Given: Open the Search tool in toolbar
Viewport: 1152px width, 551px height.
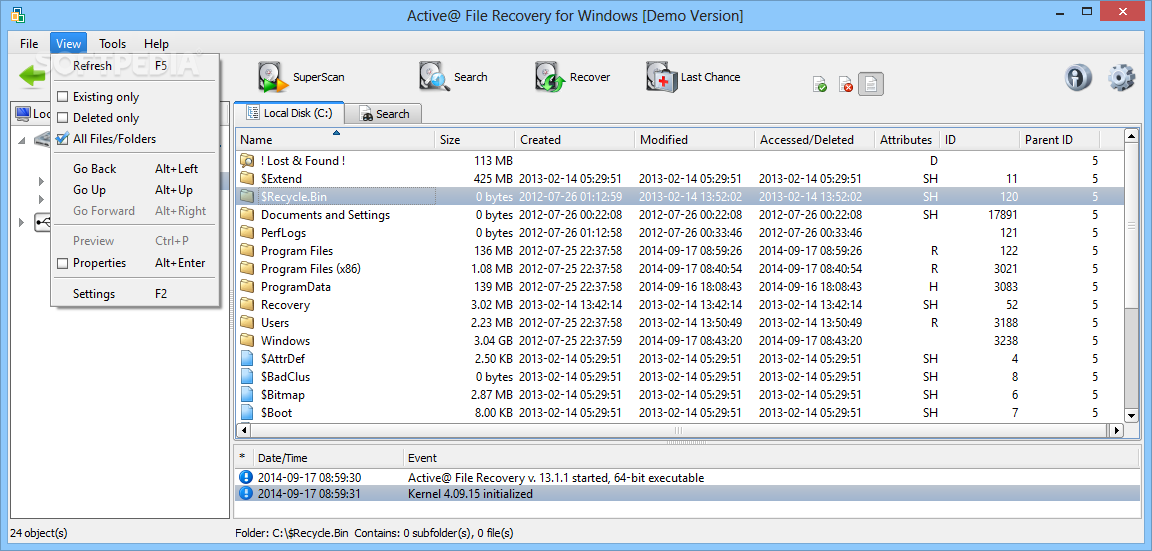Looking at the screenshot, I should click(453, 76).
